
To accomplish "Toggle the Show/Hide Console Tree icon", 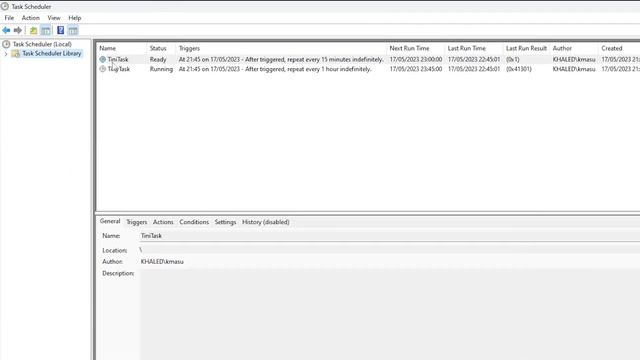I will [46, 31].
